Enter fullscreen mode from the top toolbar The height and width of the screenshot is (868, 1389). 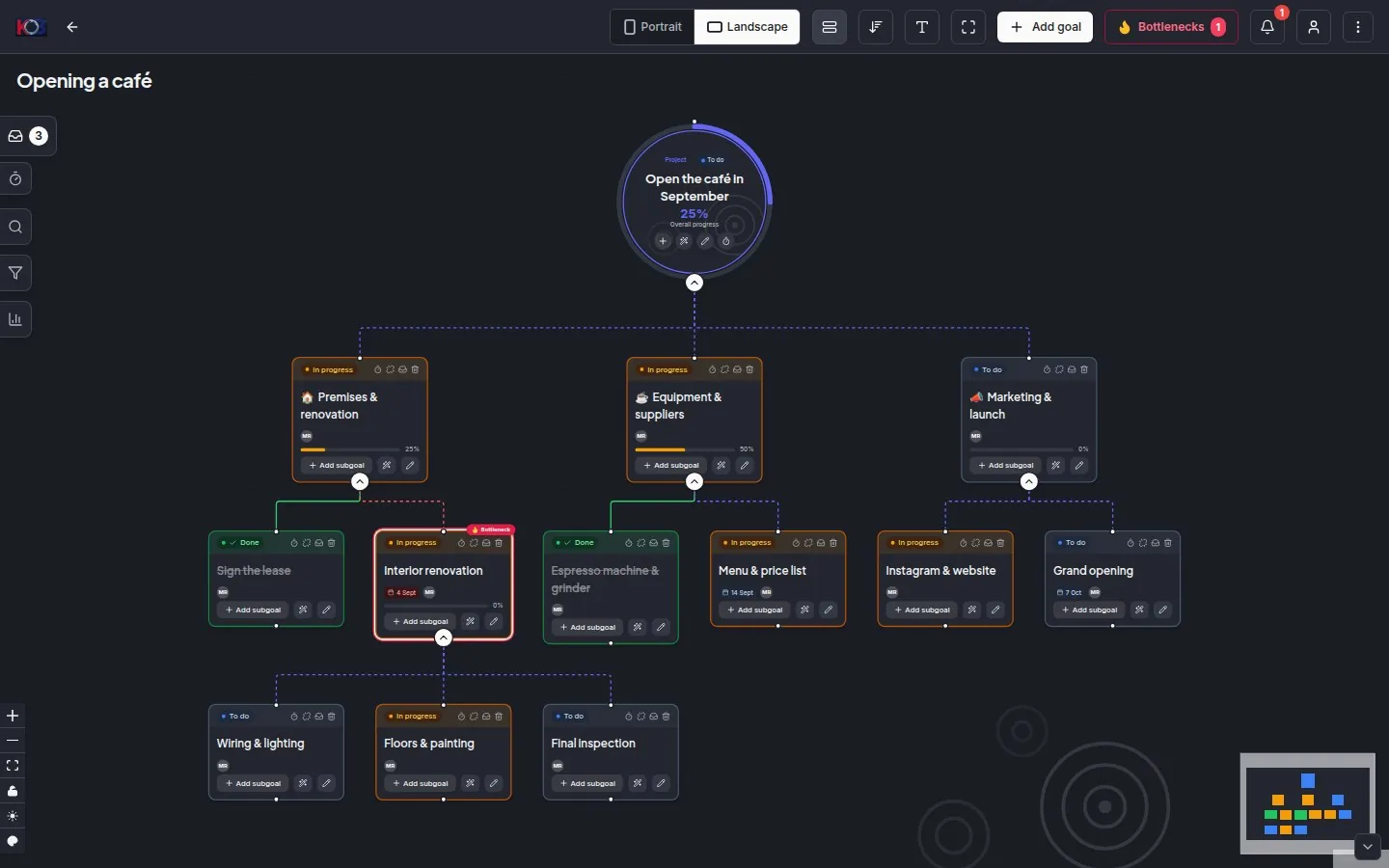click(968, 27)
